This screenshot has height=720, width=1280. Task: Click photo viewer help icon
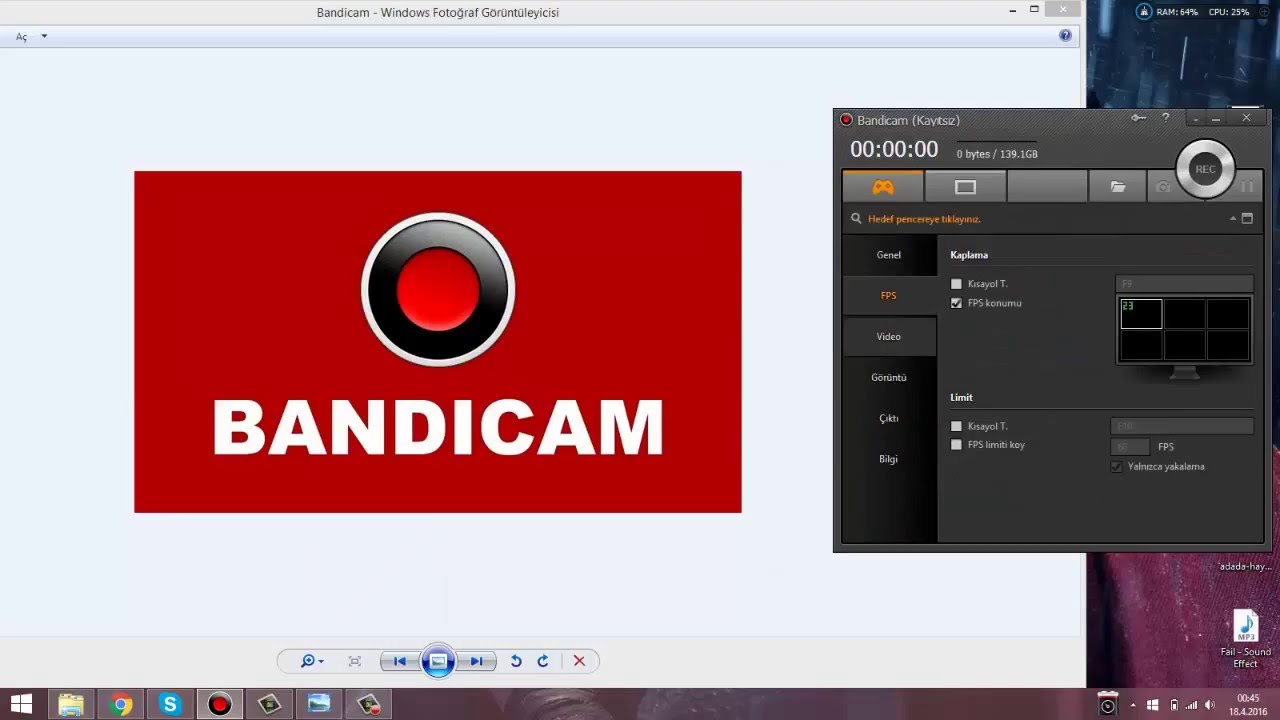coord(1065,35)
